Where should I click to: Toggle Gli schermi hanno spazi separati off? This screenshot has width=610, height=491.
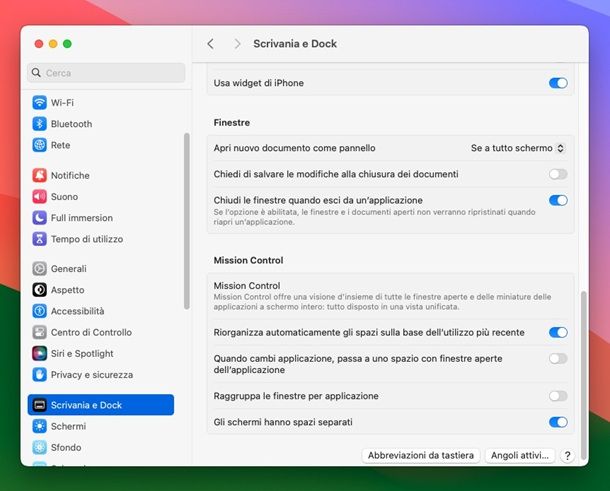558,422
